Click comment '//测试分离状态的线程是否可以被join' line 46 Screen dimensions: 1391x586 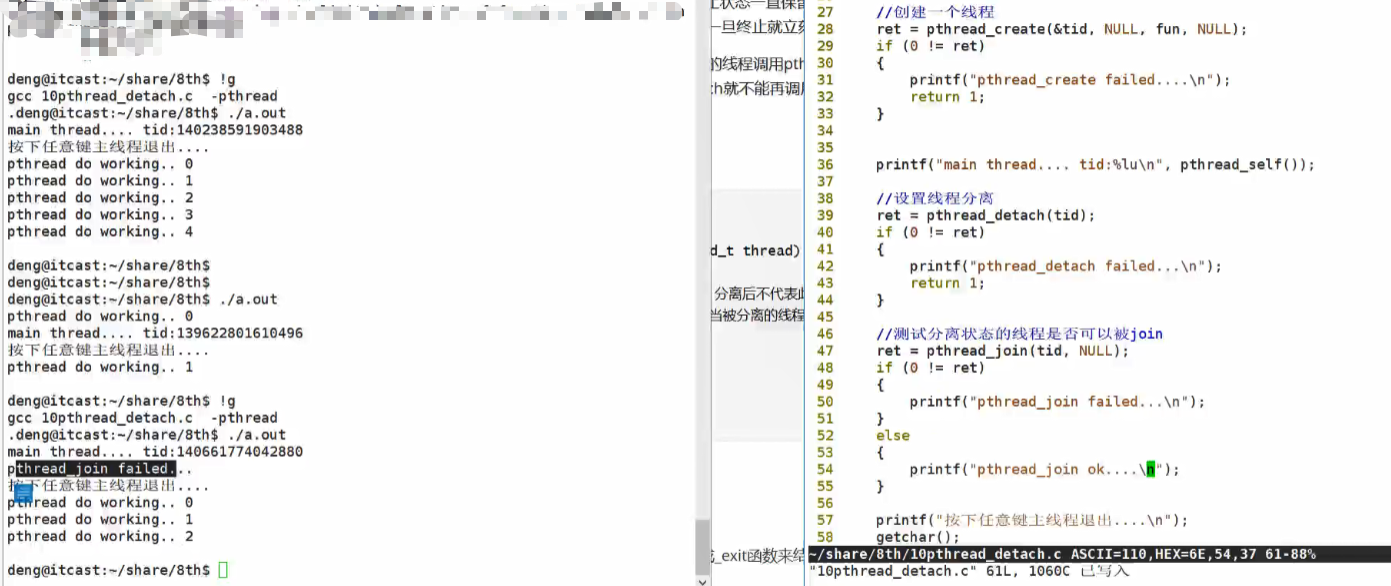pyautogui.click(x=1019, y=334)
